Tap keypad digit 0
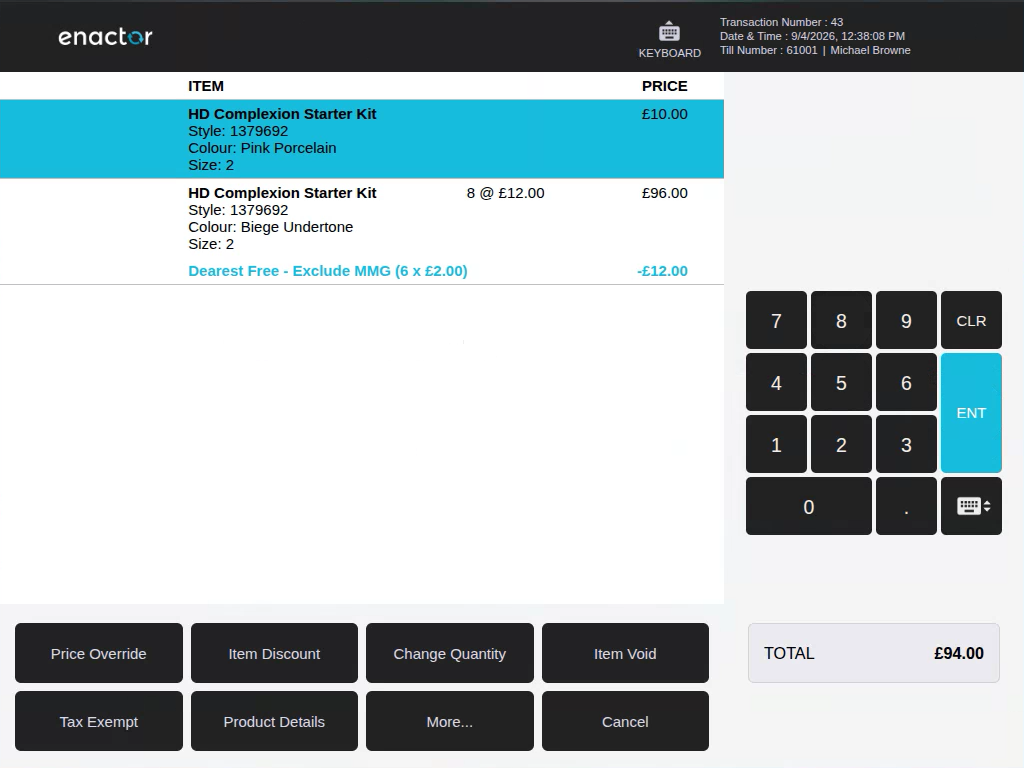The height and width of the screenshot is (768, 1024). tap(808, 506)
